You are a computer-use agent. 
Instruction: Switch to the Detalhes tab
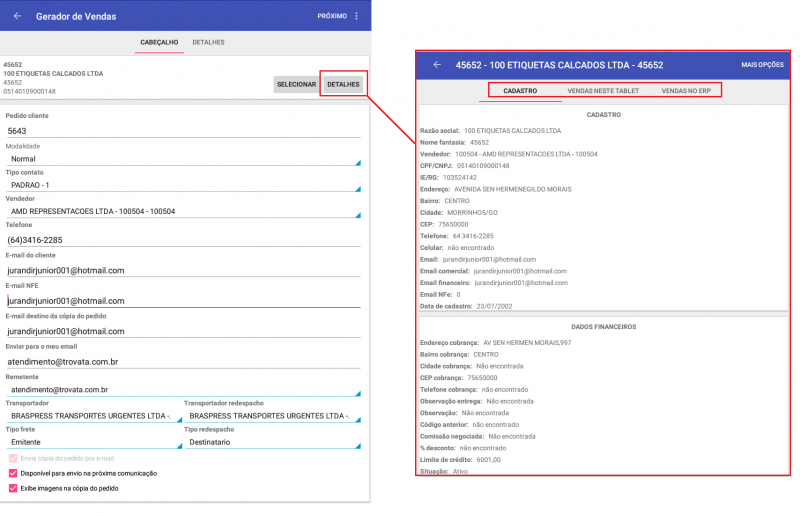[208, 42]
